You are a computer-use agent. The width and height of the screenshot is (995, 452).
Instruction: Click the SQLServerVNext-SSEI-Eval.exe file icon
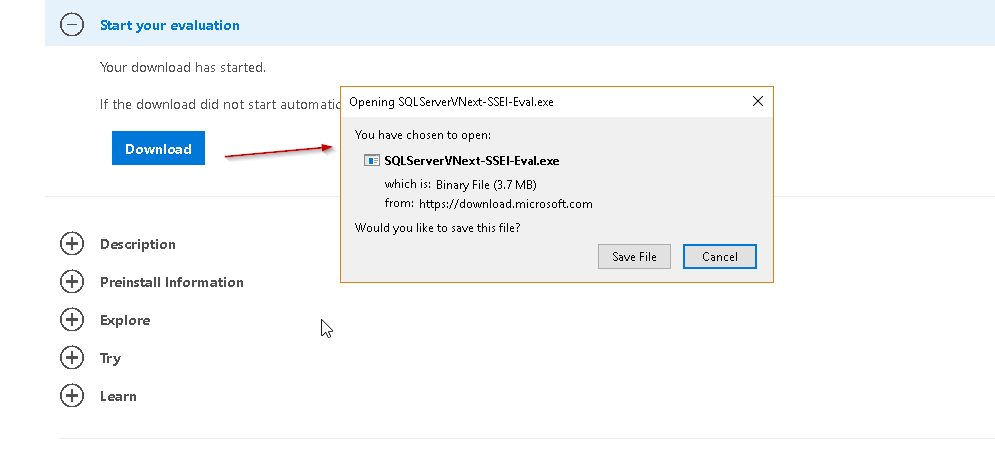[371, 160]
